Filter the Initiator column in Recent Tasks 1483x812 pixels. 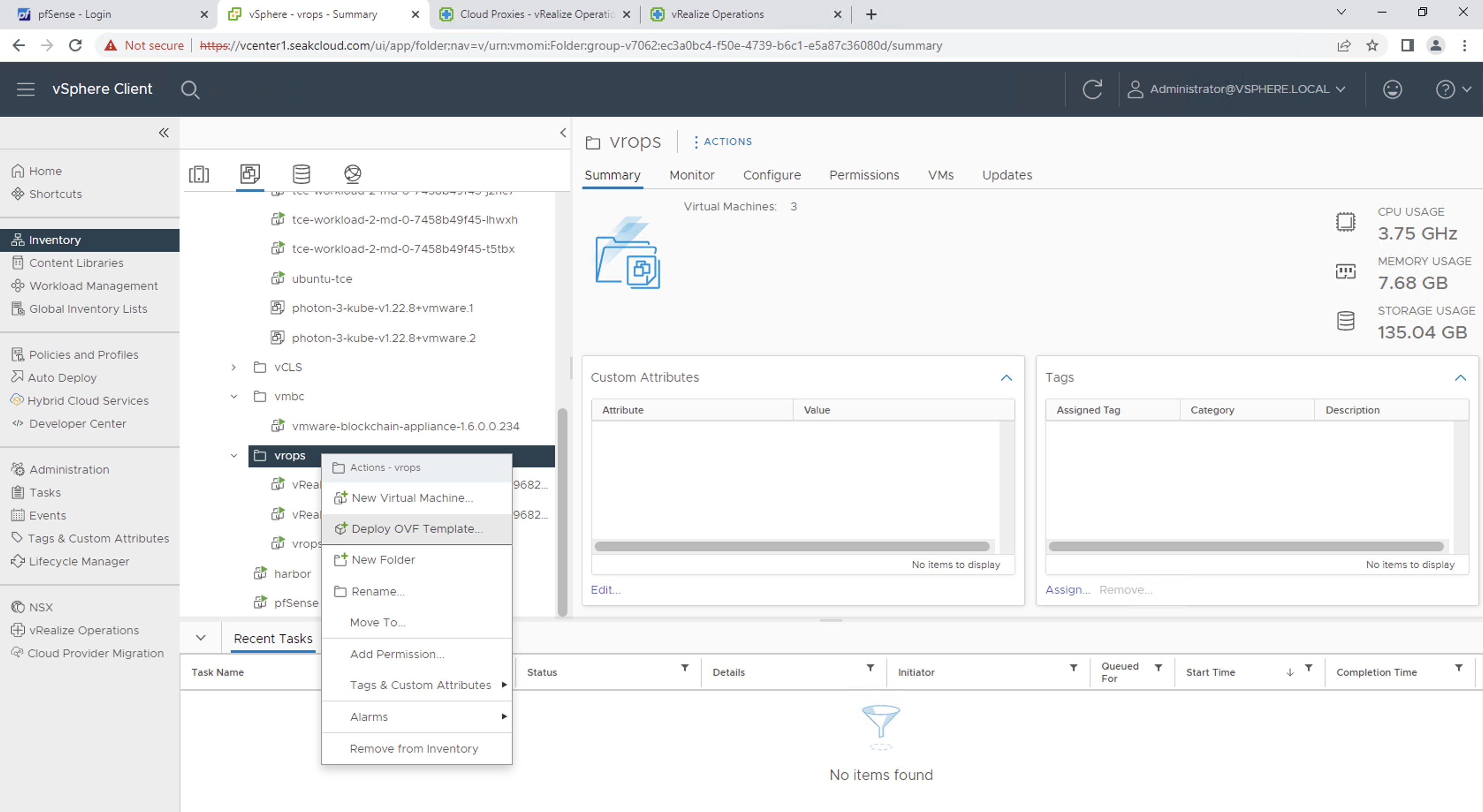pos(1073,668)
